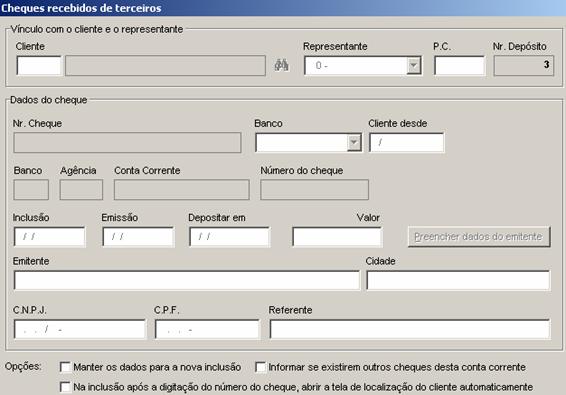
Task: Click Preencher dados do emitente button
Action: 479,237
